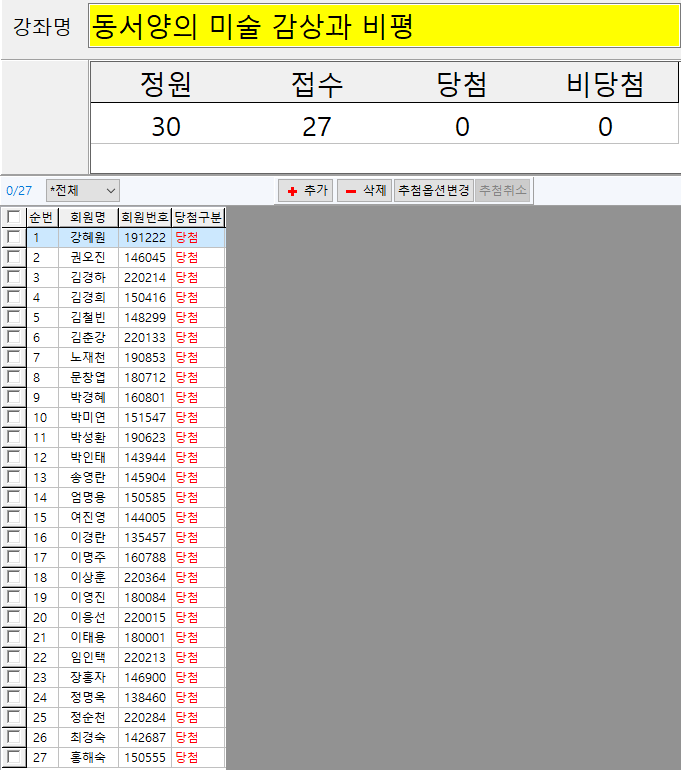The width and height of the screenshot is (681, 770).
Task: Click the 0/27 selection counter
Action: pyautogui.click(x=19, y=191)
